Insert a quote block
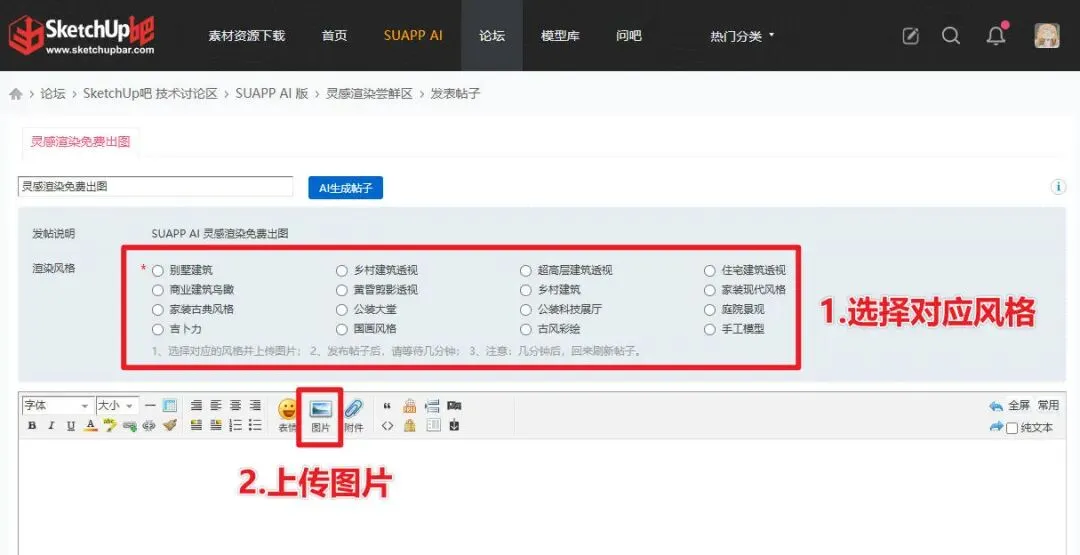This screenshot has height=555, width=1080. coord(387,406)
